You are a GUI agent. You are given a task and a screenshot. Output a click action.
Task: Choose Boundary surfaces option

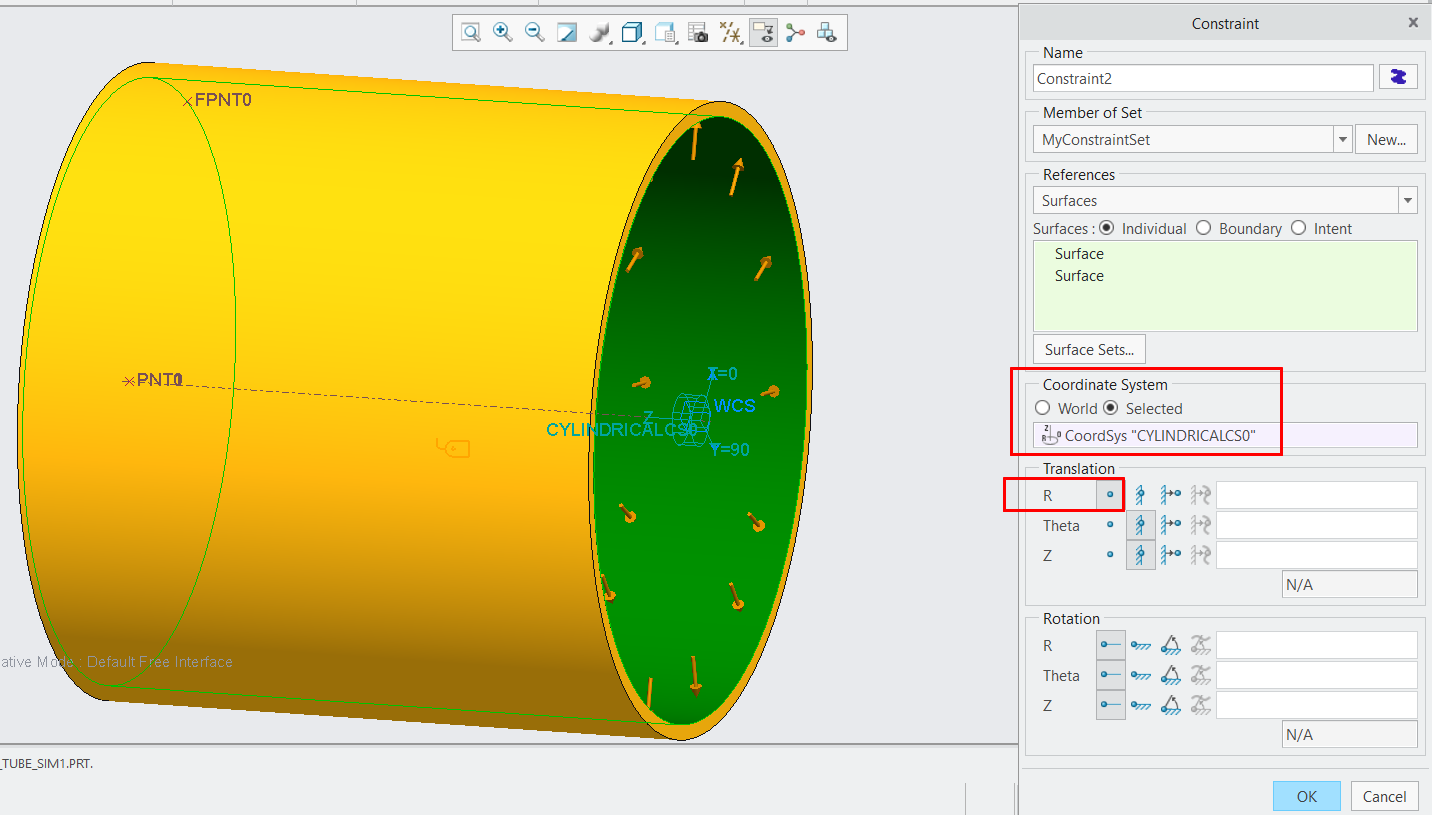tap(1203, 228)
